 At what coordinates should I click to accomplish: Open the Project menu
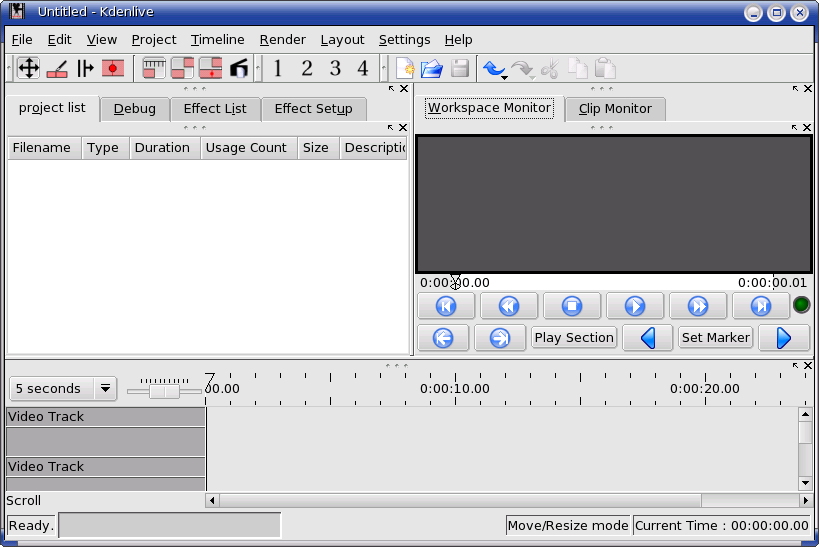pyautogui.click(x=154, y=40)
